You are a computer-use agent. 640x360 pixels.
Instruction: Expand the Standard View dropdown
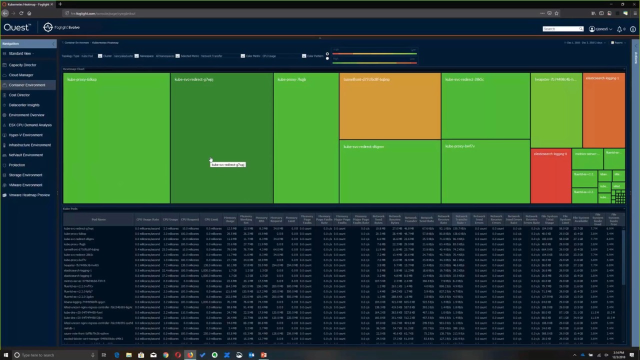click(x=21, y=53)
